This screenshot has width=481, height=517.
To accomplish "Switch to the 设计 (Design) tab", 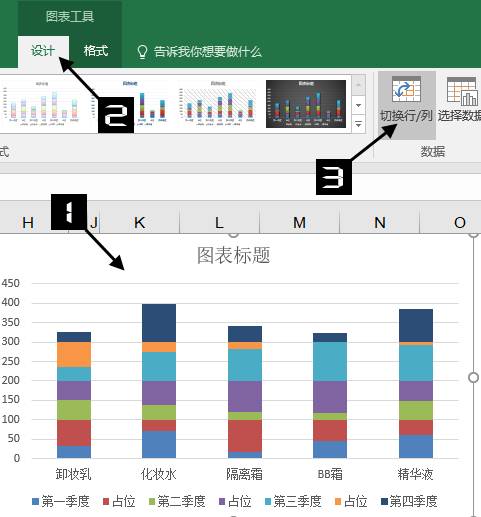I will 43,51.
